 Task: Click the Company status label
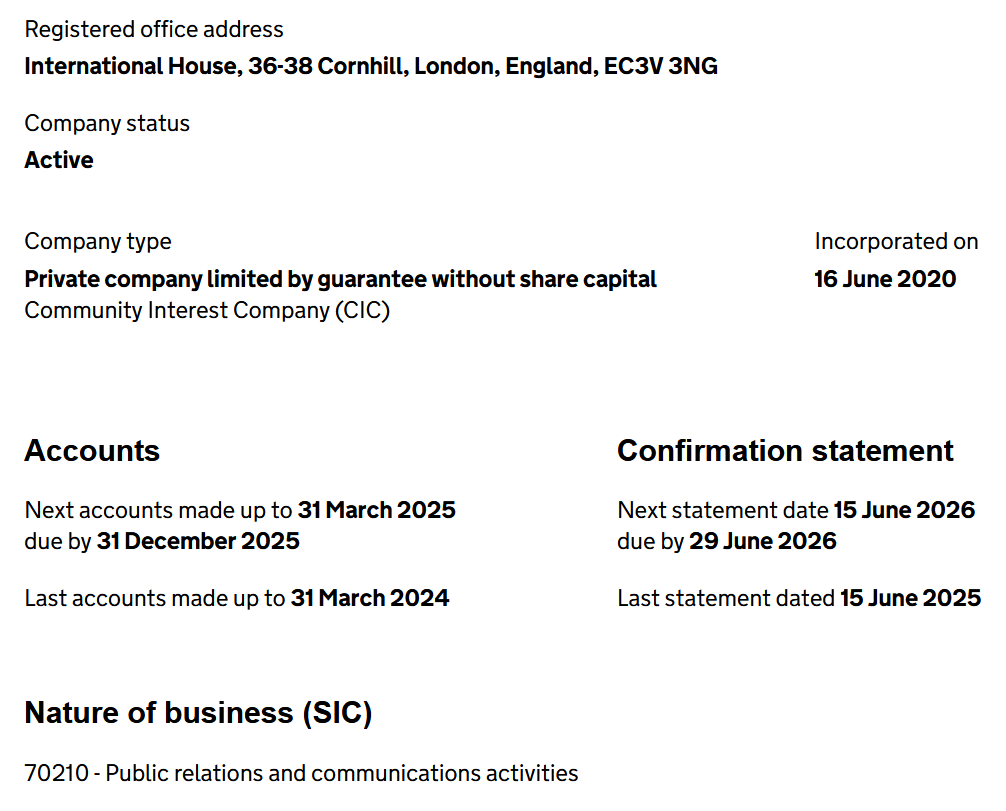107,124
